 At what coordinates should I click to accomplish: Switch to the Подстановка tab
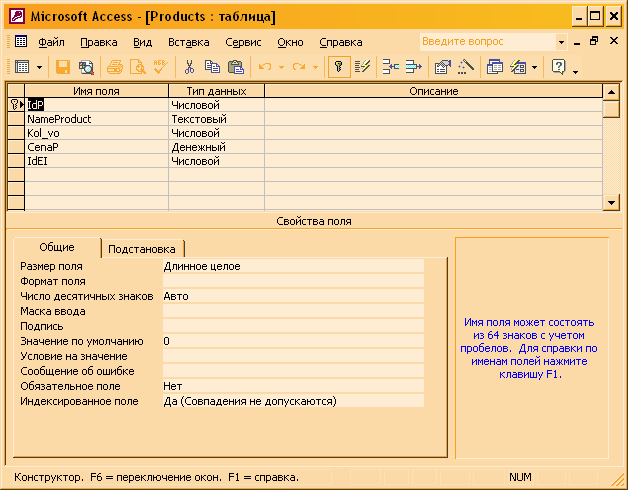(x=142, y=249)
